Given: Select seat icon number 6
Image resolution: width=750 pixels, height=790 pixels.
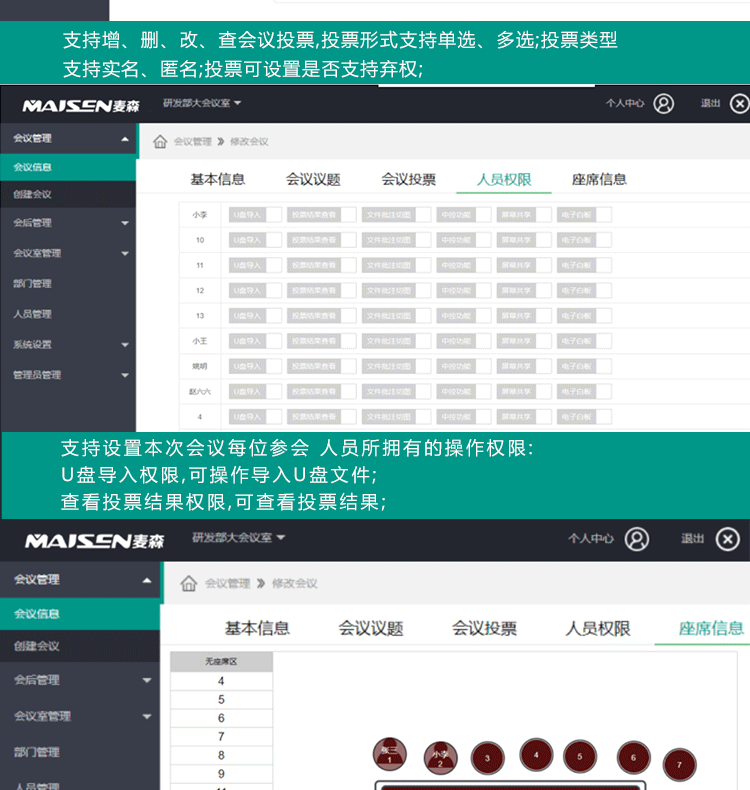Looking at the screenshot, I should tap(633, 758).
